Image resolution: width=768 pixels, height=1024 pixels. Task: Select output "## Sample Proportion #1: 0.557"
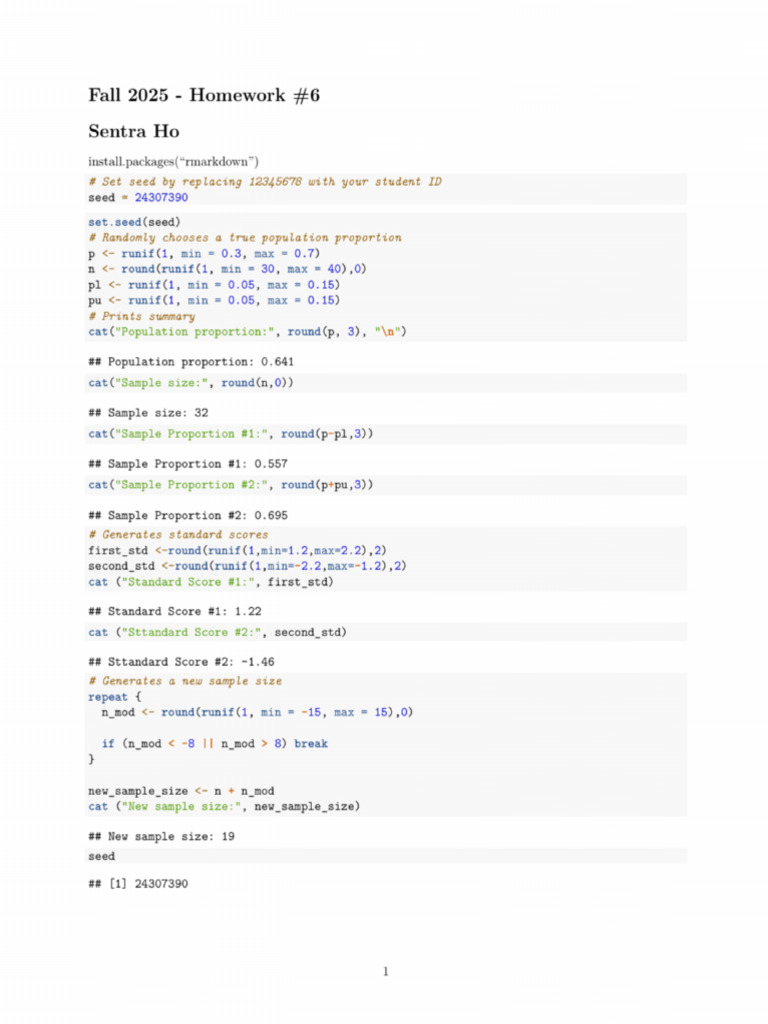point(188,464)
